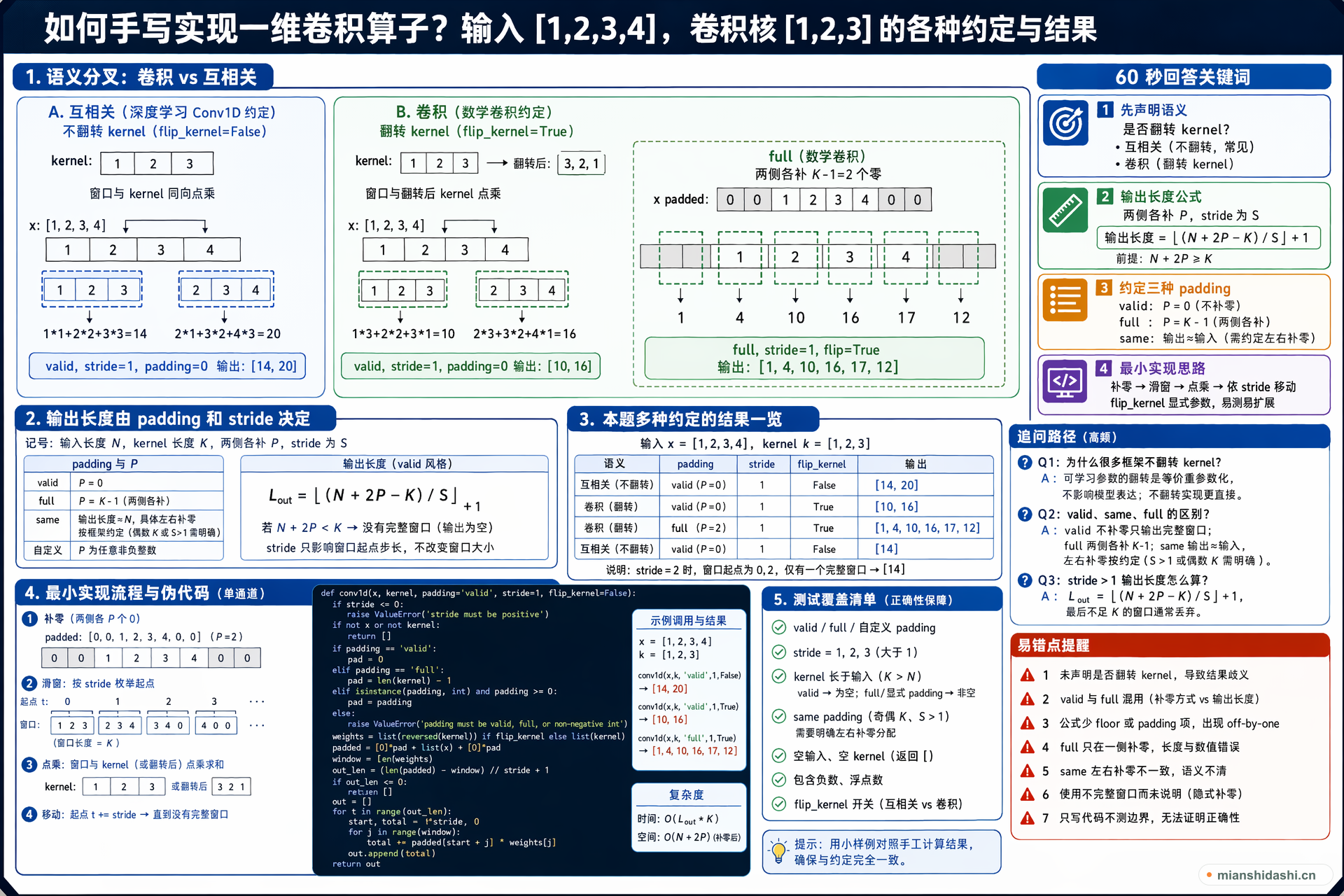Click the blue target icon beside 先声明语义
Viewport: 1344px width, 896px height.
[x=1065, y=122]
